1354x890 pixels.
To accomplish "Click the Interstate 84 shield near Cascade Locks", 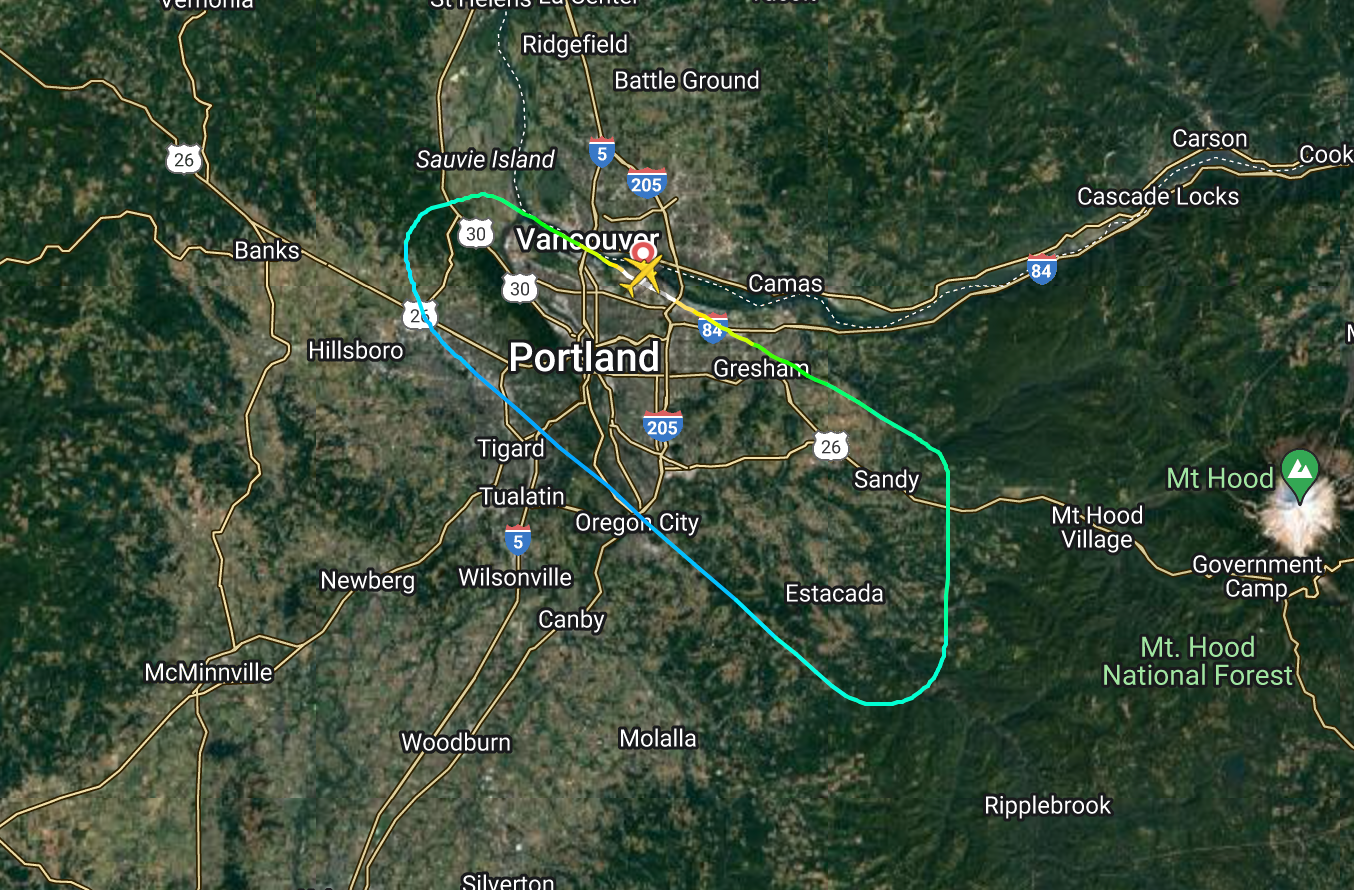I will coord(1042,270).
